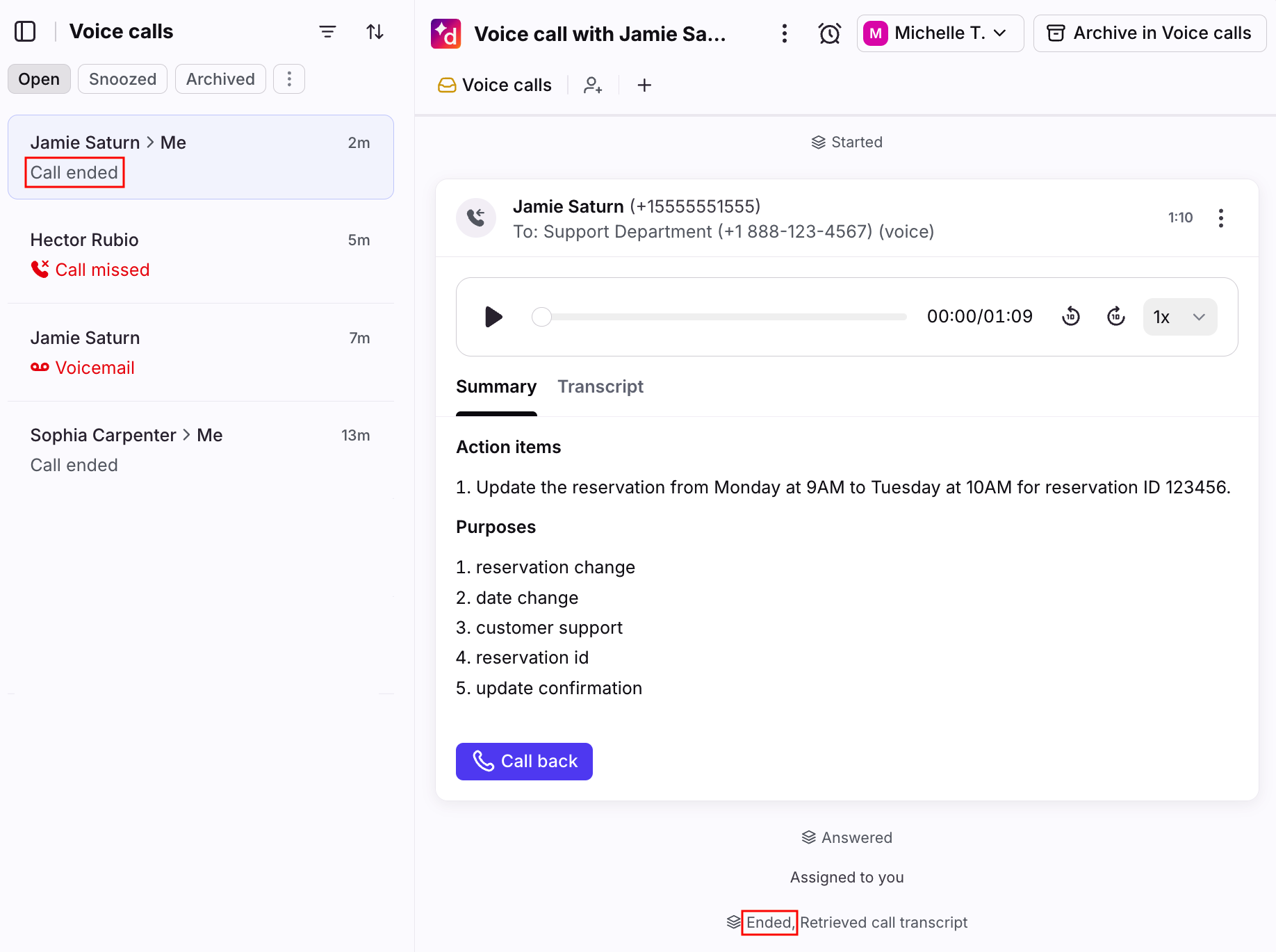Switch to the Snoozed filter

coord(122,79)
